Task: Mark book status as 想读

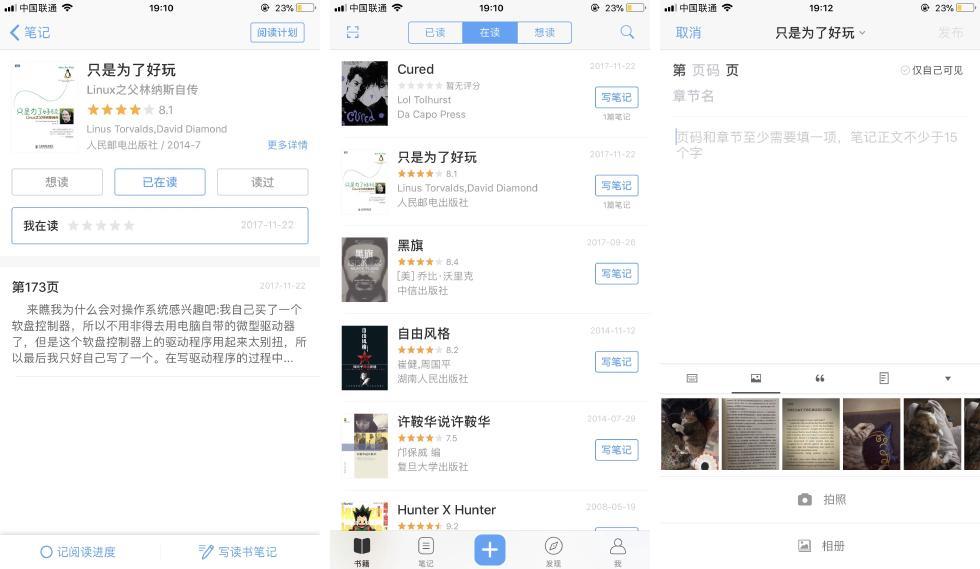Action: tap(57, 182)
